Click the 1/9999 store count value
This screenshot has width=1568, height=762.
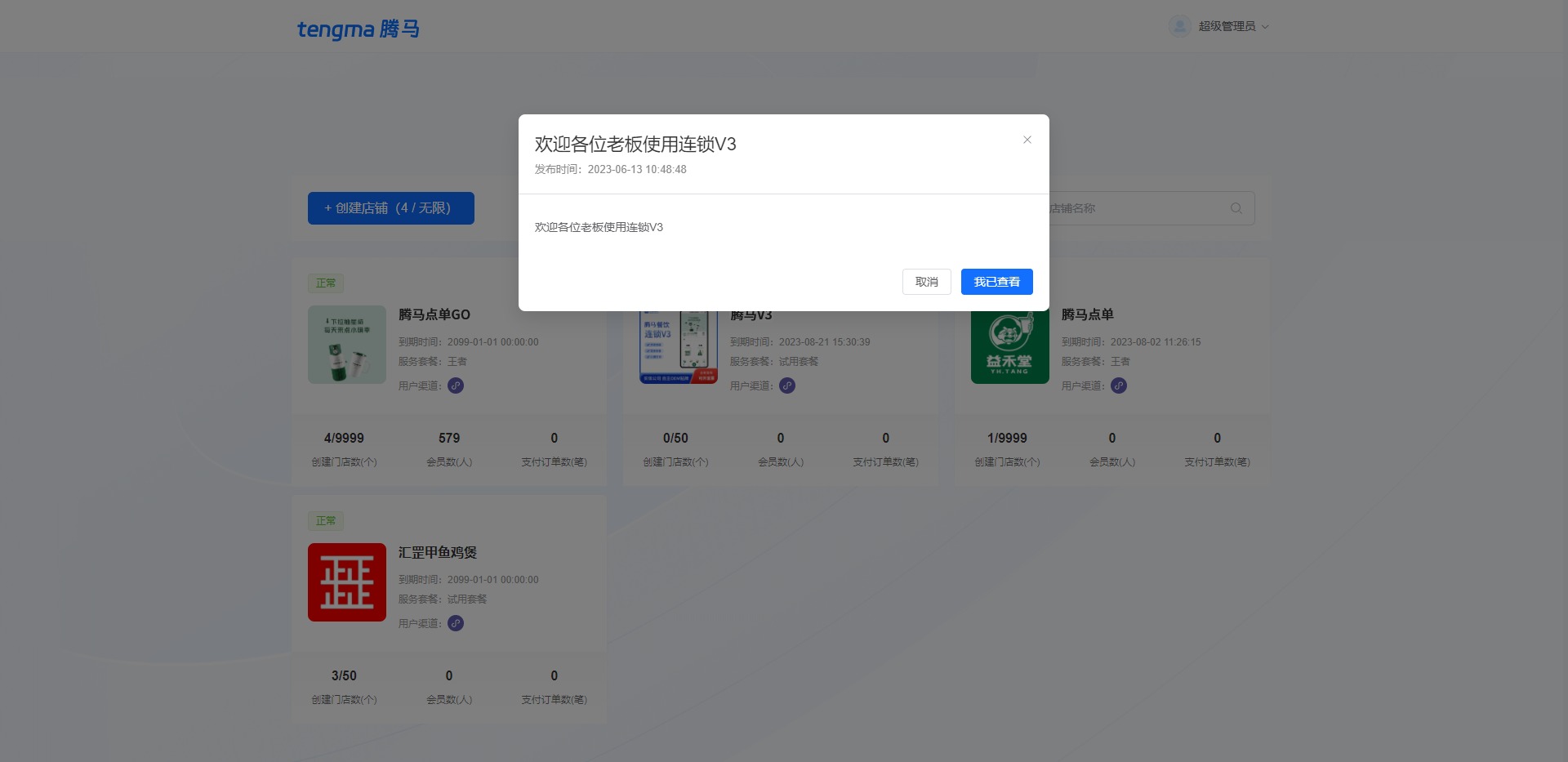click(1007, 438)
